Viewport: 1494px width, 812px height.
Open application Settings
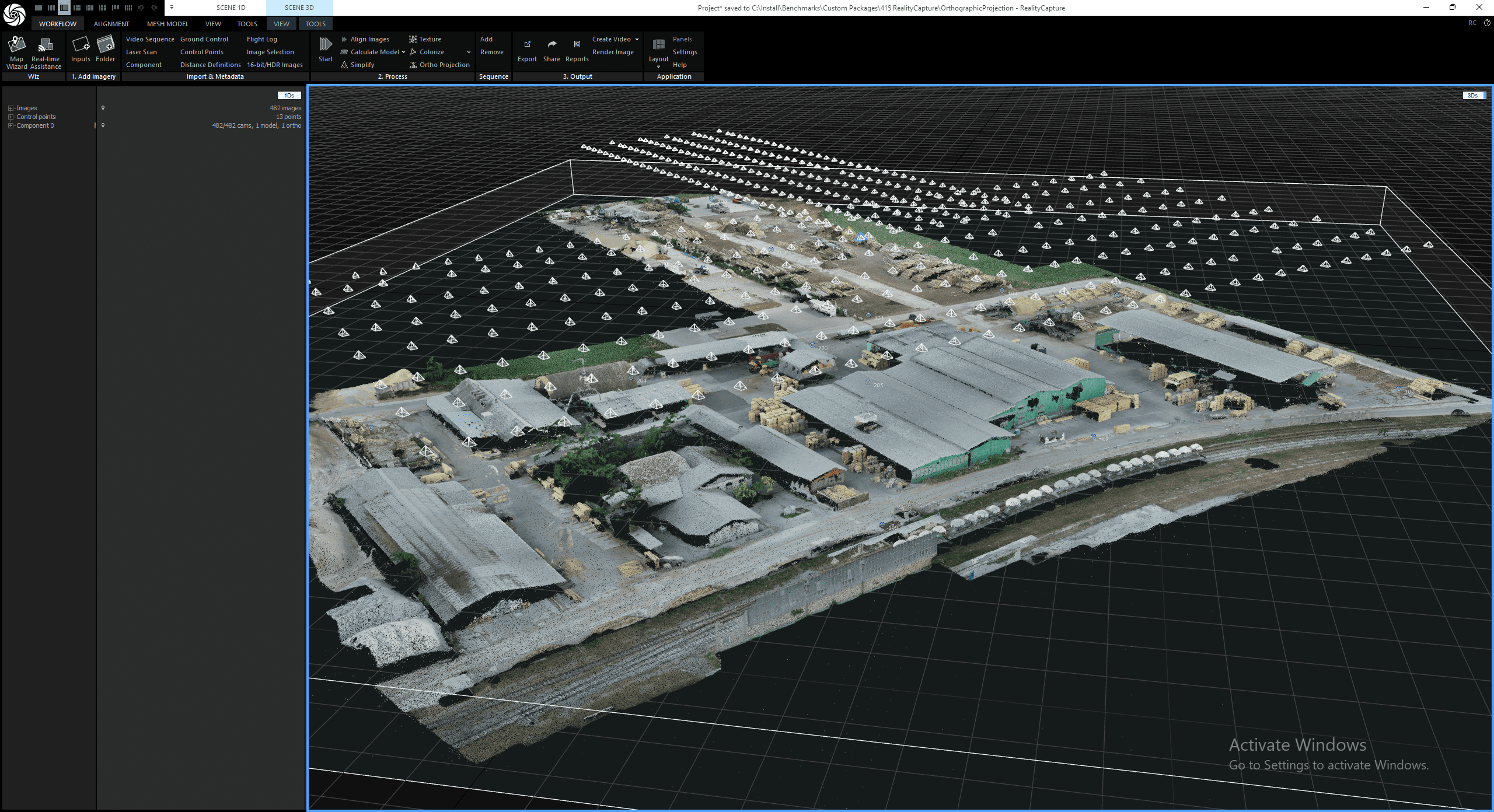pyautogui.click(x=685, y=51)
